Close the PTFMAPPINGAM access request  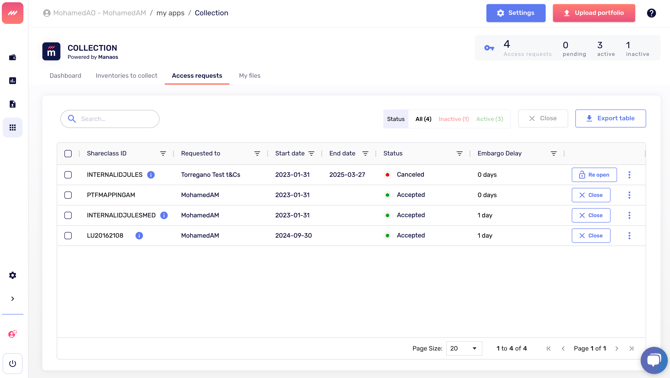591,195
